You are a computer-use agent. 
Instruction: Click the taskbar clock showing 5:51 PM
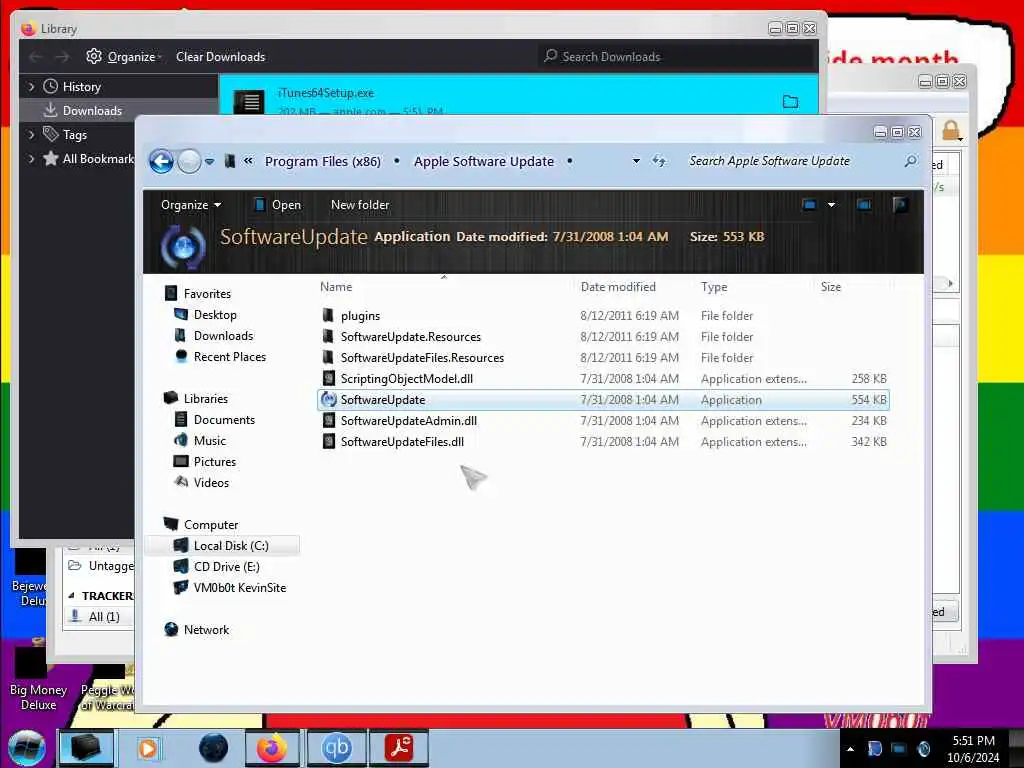[x=973, y=749]
